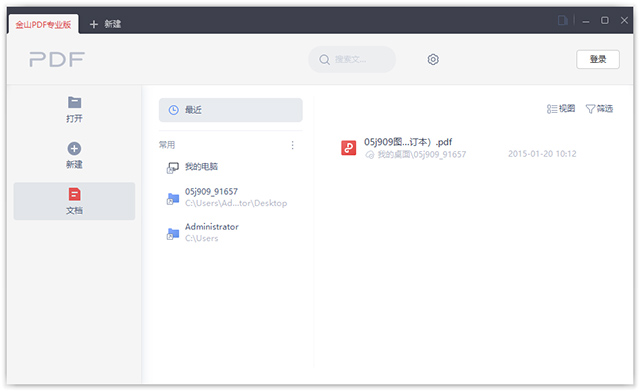Viewport: 640px width, 391px height.
Task: Focus the search text field
Action: tap(352, 60)
